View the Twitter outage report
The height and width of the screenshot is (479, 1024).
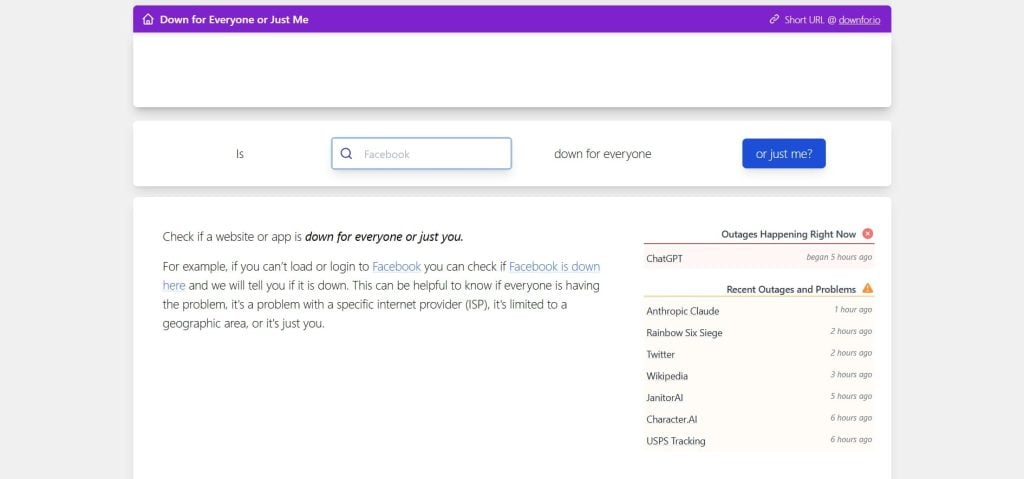(661, 355)
